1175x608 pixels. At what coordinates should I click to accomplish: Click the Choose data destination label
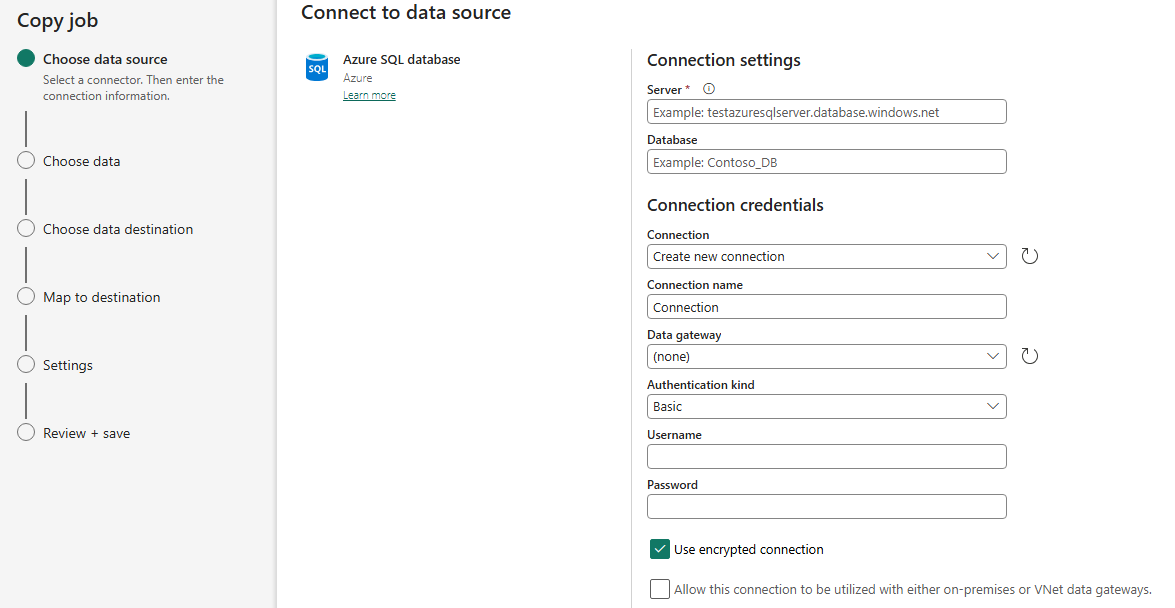[118, 229]
